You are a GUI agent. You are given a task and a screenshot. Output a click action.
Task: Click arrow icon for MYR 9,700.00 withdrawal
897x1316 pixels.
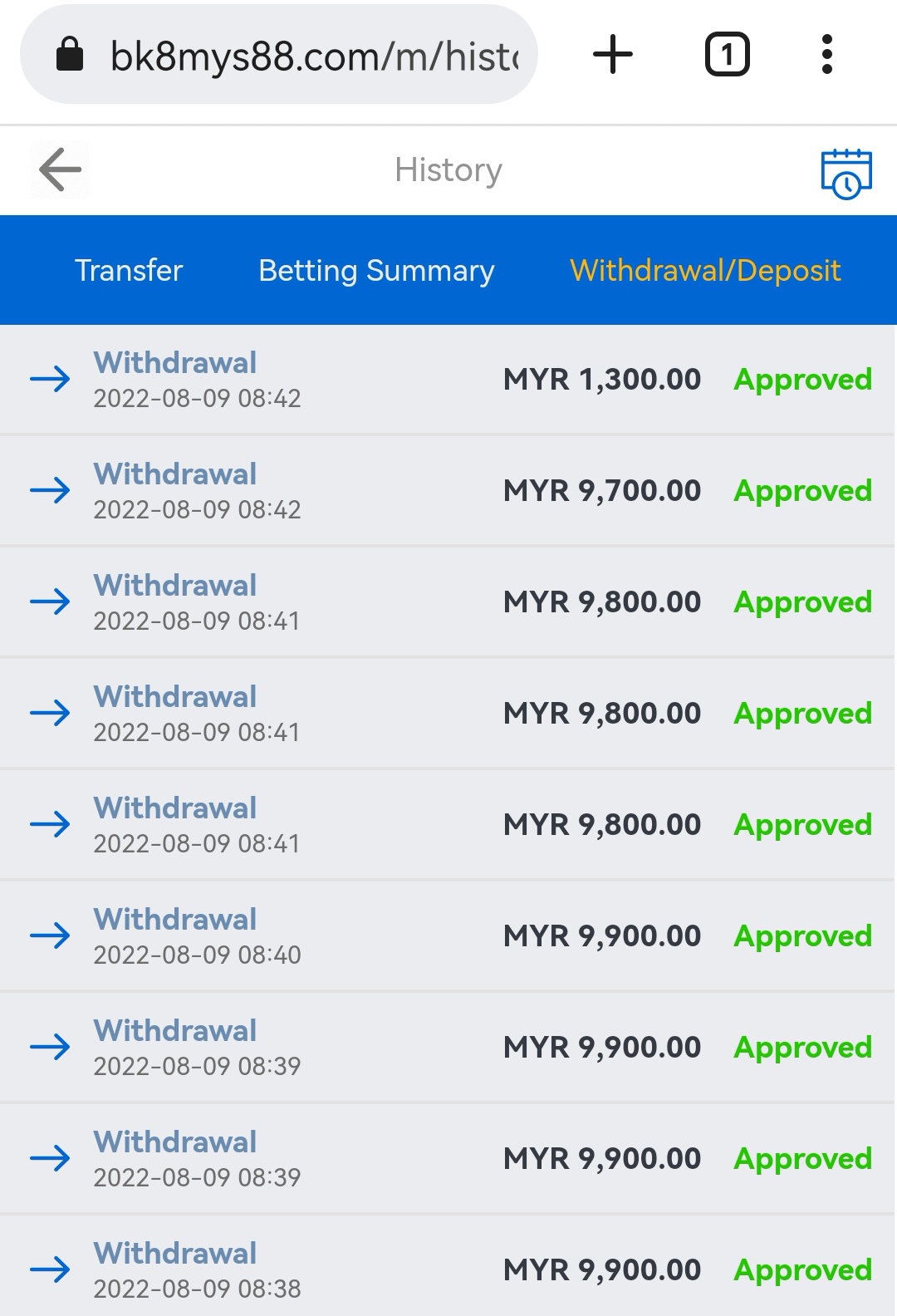[x=50, y=491]
